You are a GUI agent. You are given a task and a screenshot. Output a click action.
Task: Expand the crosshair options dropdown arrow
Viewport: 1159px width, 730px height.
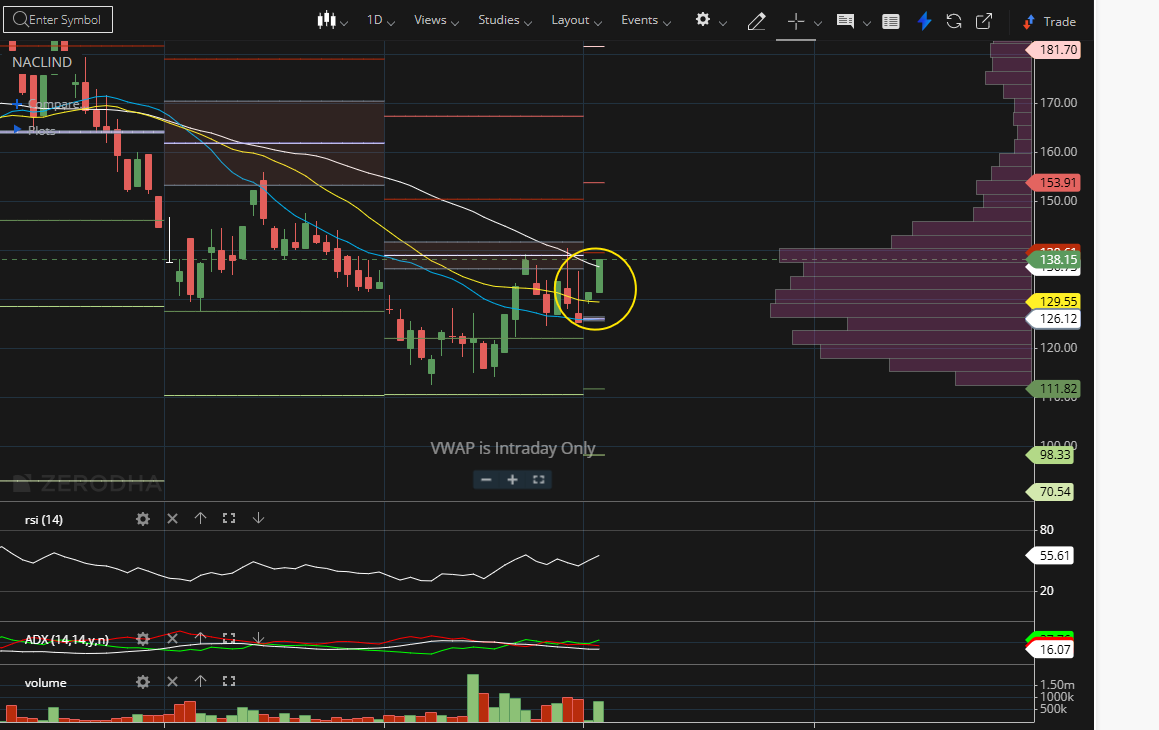(x=818, y=23)
